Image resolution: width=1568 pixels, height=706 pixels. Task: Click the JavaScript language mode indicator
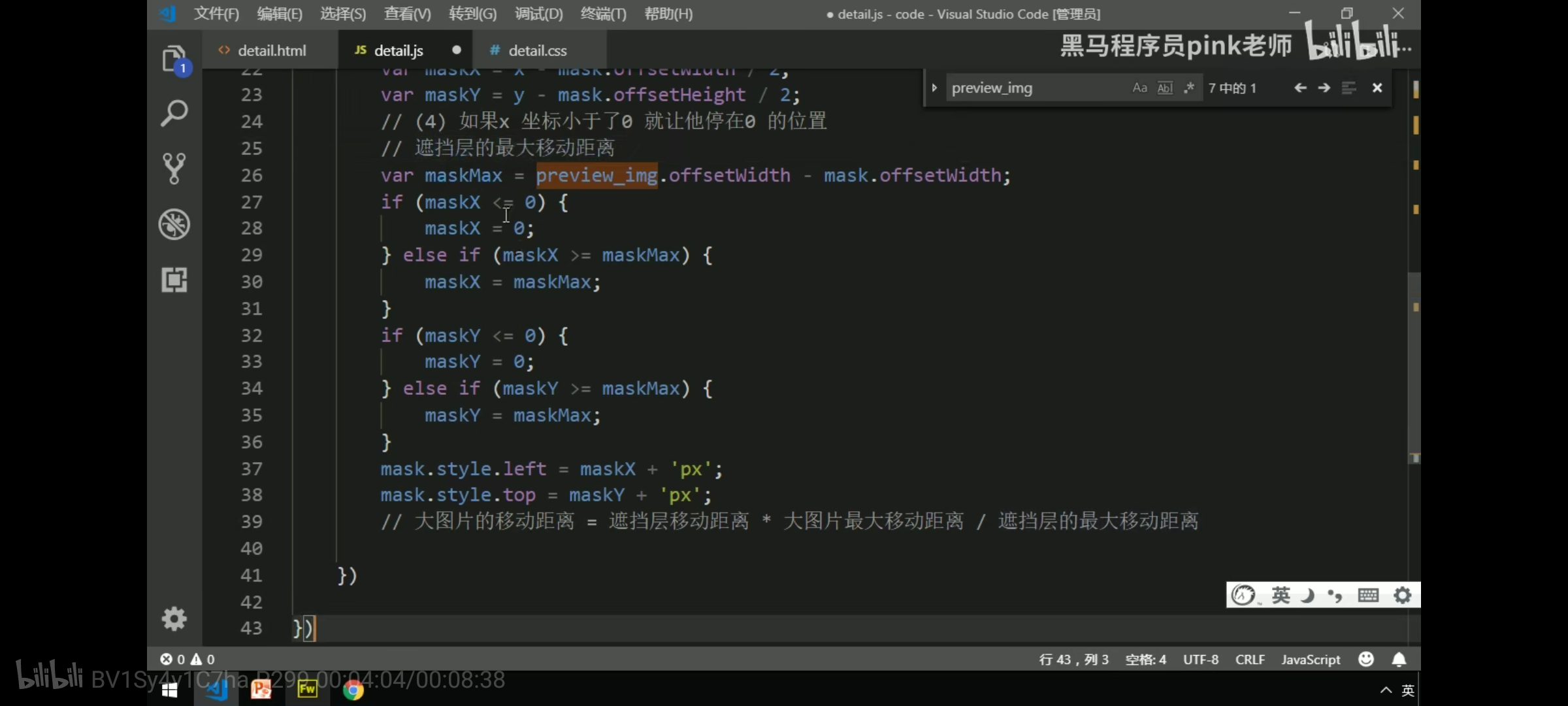coord(1311,660)
